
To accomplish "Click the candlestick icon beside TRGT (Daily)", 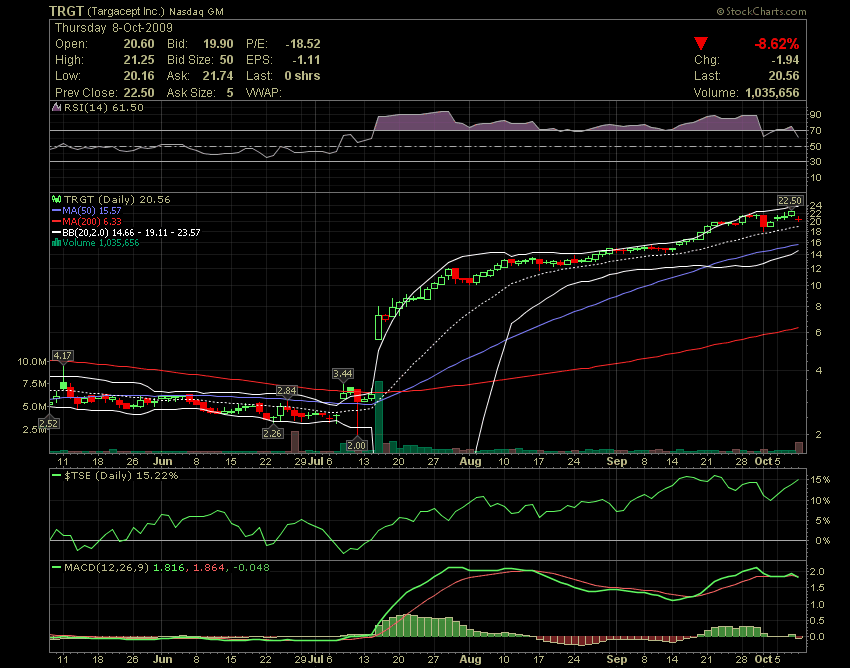I will [56, 200].
